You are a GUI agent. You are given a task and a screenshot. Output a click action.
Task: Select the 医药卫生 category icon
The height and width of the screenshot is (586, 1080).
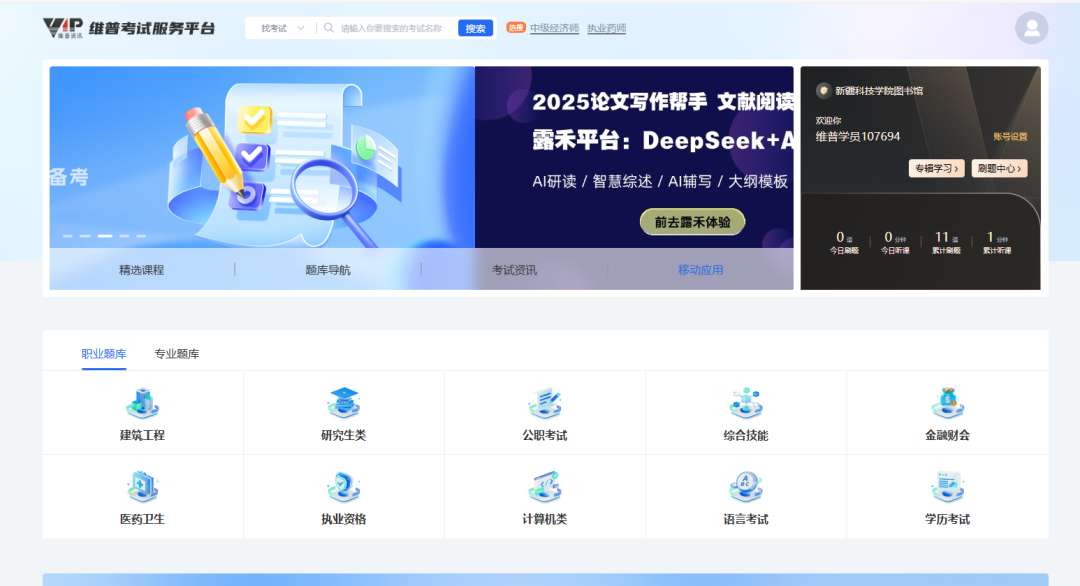(x=142, y=487)
